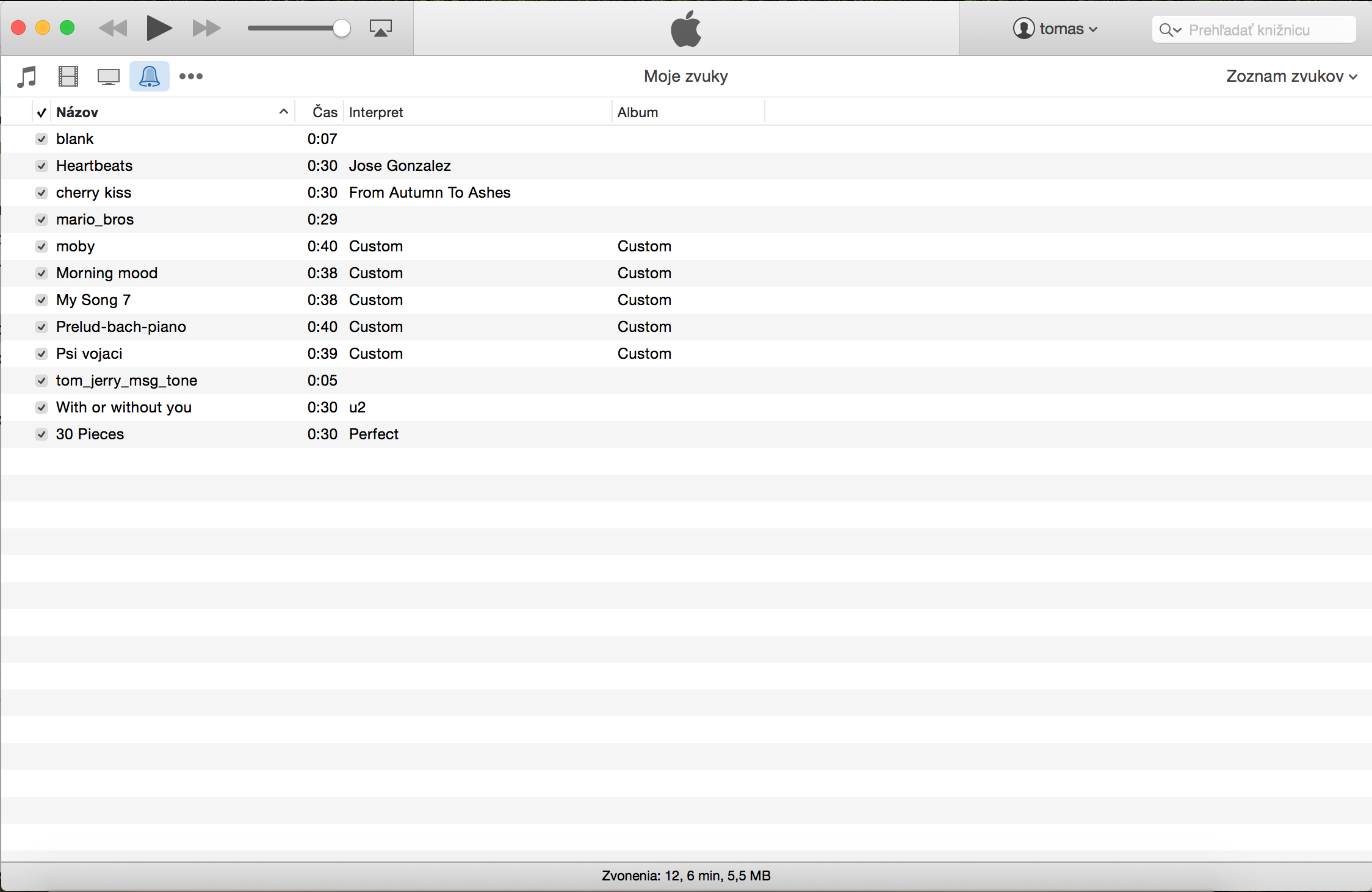Select the tom_jerry_msg_tone name
The width and height of the screenshot is (1372, 892).
point(126,381)
